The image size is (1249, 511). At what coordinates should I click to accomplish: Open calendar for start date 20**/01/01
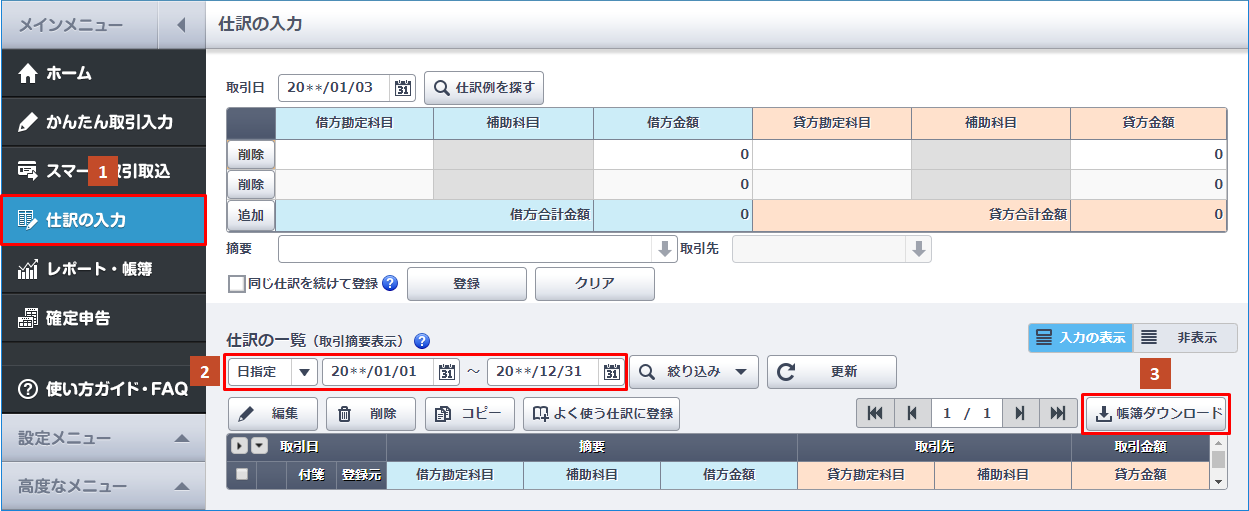click(447, 372)
